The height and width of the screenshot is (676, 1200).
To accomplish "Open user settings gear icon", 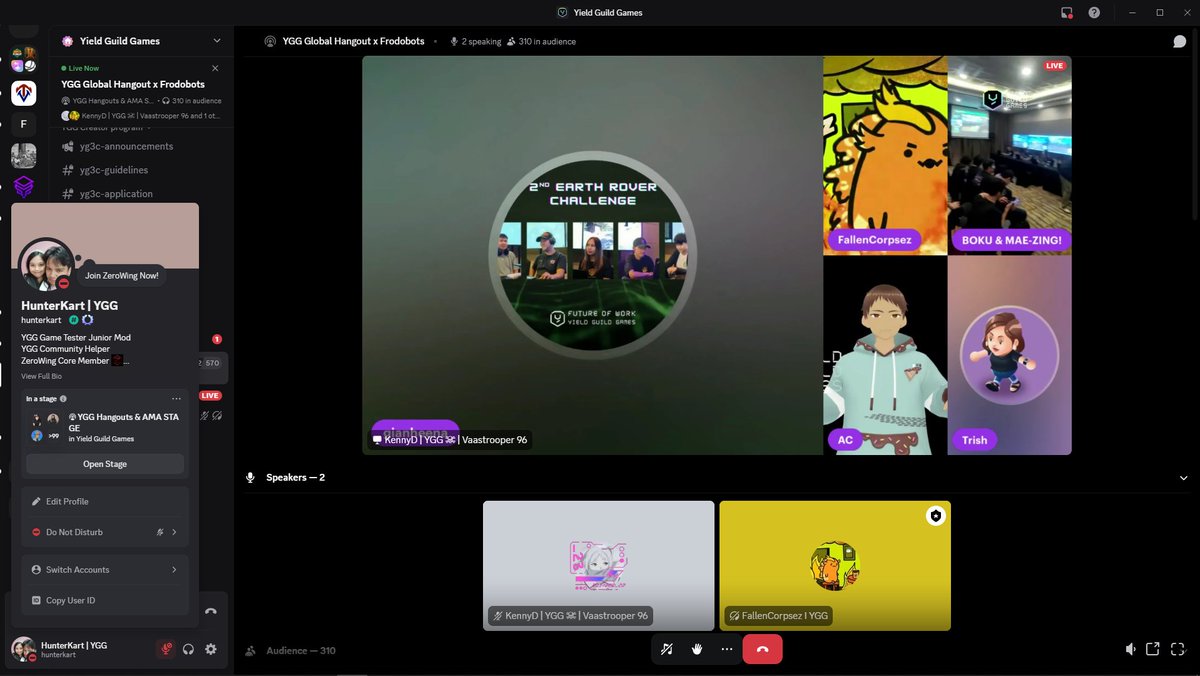I will (210, 649).
